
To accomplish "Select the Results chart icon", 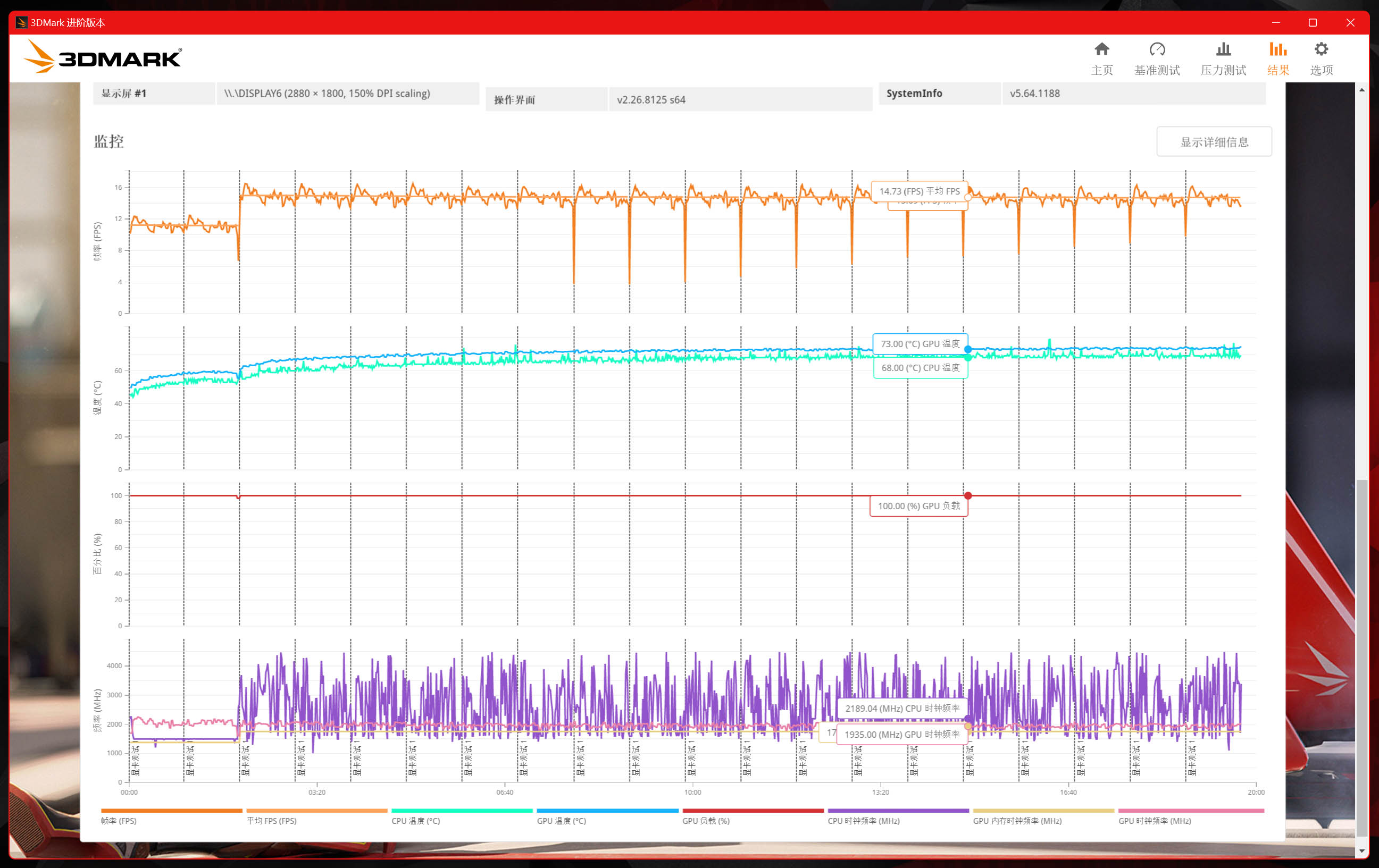I will point(1277,50).
